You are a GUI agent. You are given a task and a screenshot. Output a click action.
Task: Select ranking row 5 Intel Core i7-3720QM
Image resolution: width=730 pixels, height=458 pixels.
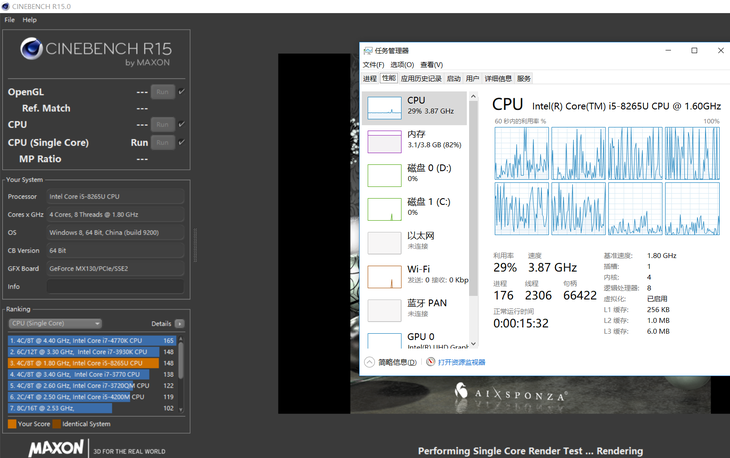[x=92, y=386]
